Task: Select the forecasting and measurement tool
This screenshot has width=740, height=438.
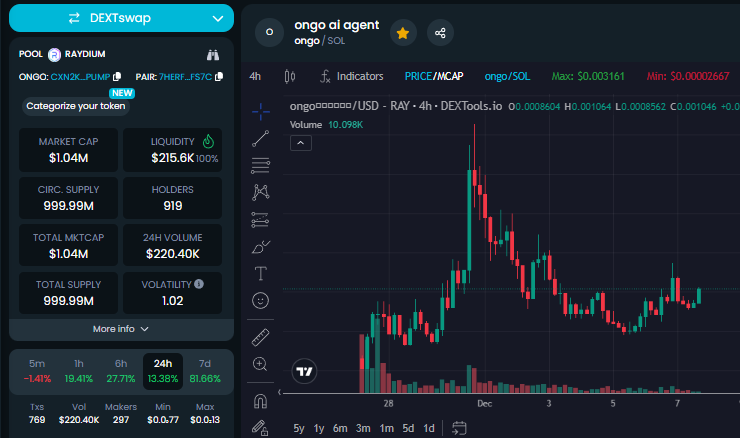Action: 261,219
